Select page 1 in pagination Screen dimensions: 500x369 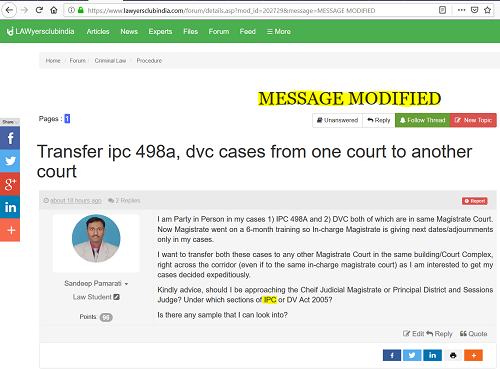click(67, 119)
